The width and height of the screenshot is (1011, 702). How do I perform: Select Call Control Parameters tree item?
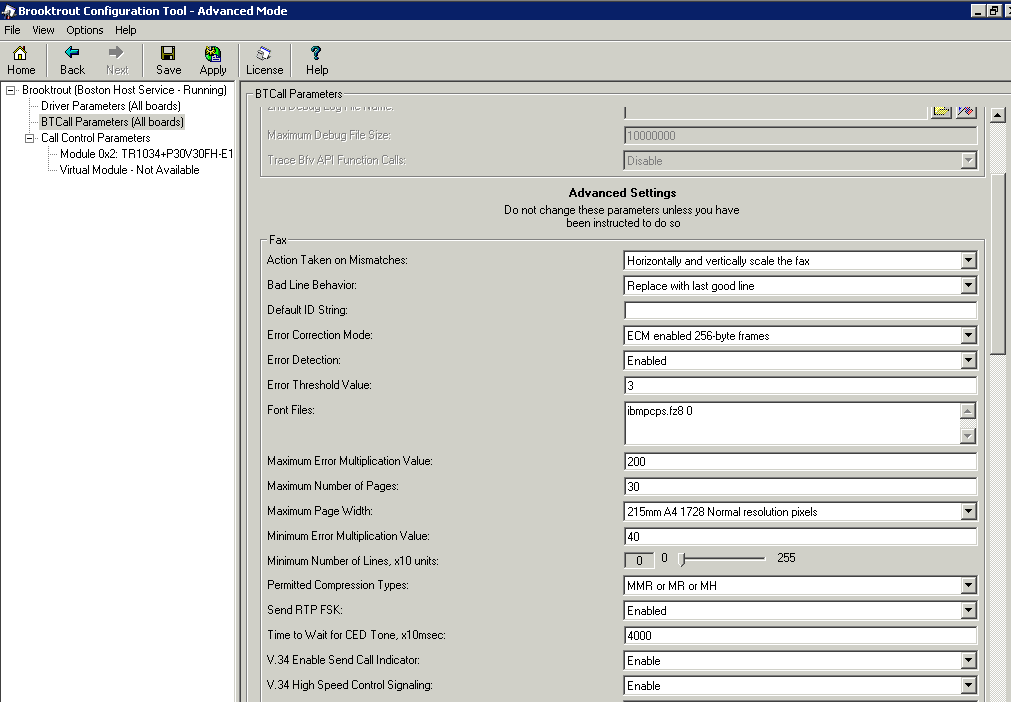[x=95, y=138]
